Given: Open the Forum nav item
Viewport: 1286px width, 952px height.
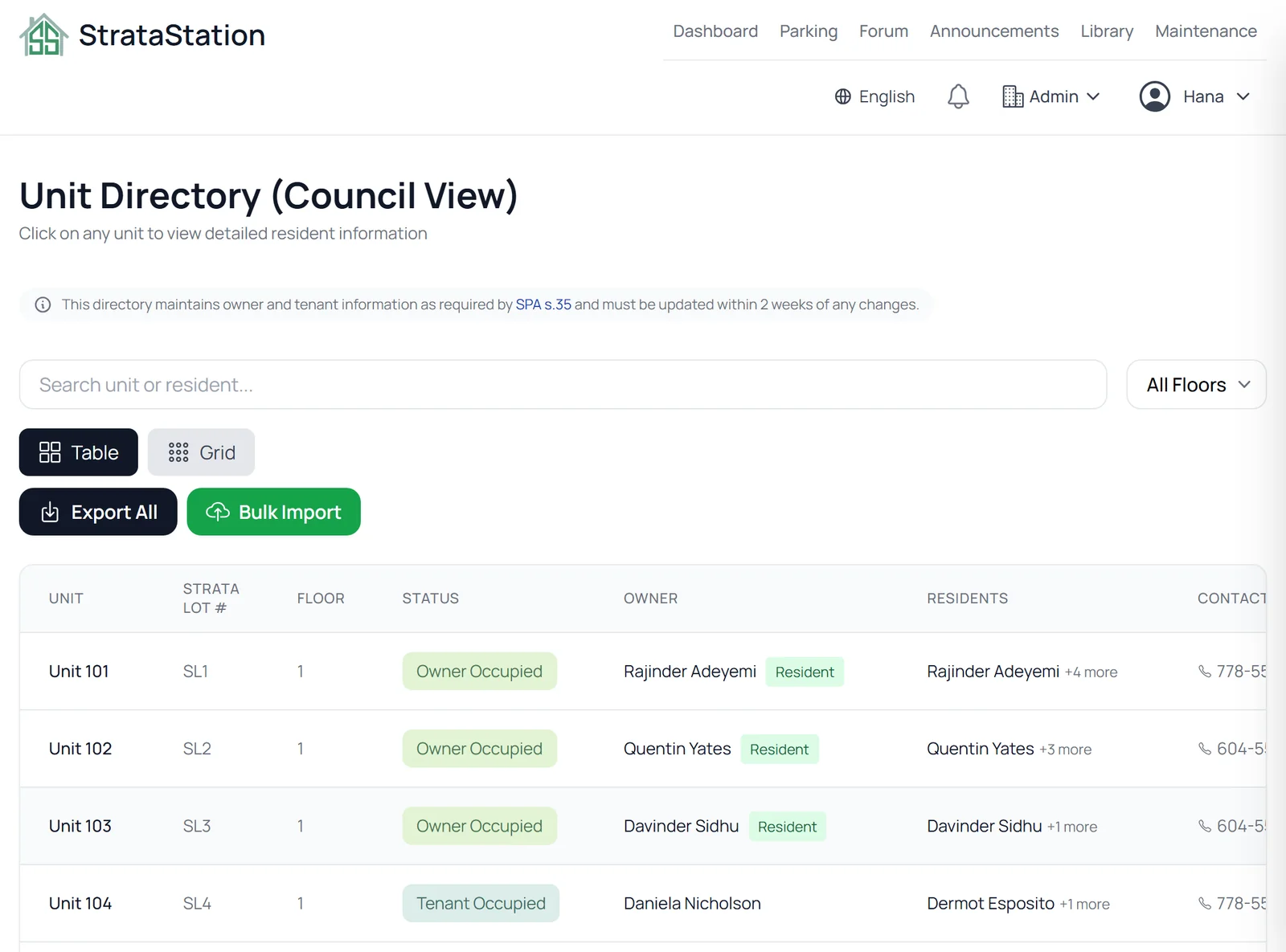Looking at the screenshot, I should [883, 31].
